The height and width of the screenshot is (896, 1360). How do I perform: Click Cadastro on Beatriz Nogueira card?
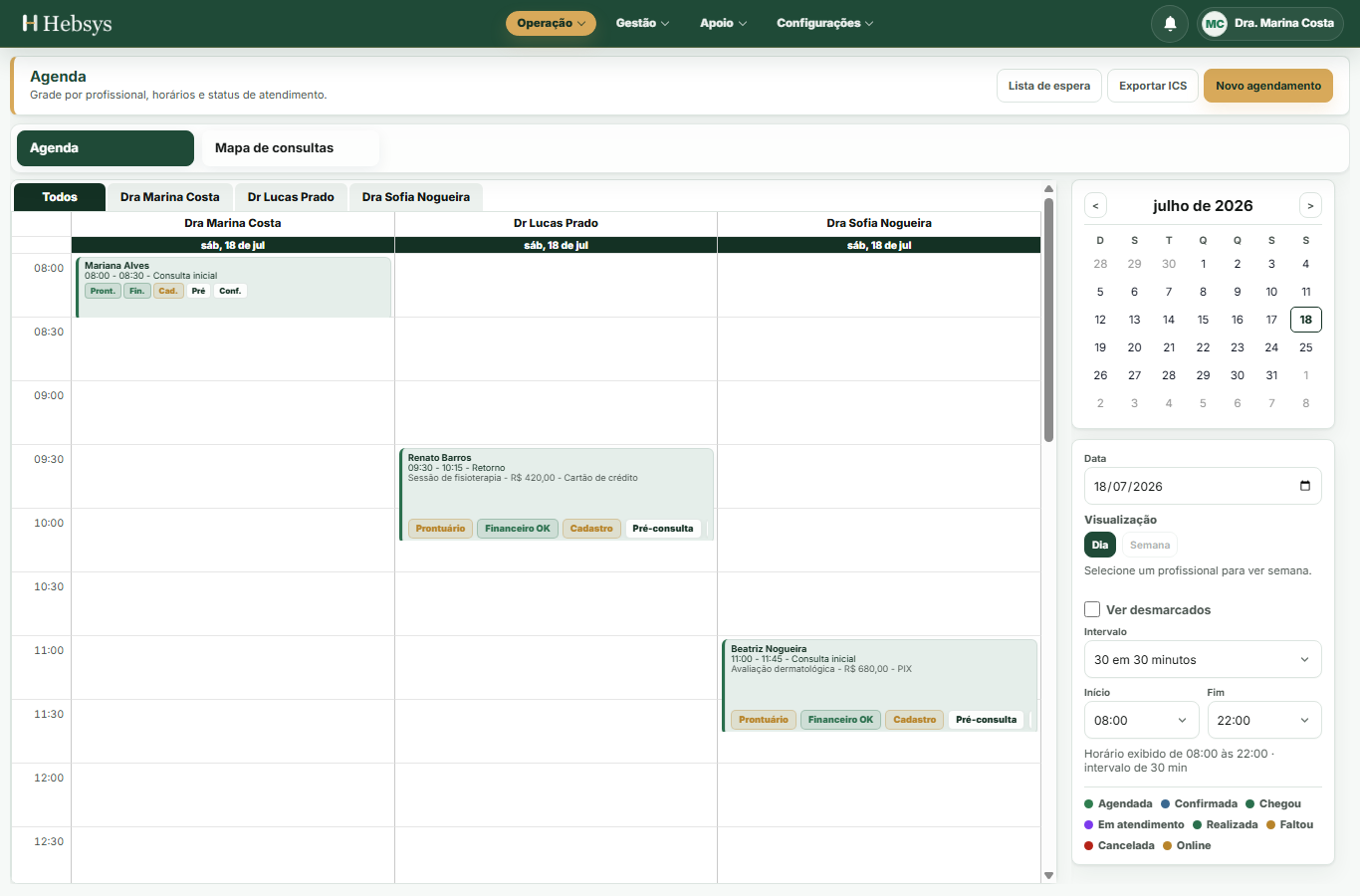tap(915, 720)
